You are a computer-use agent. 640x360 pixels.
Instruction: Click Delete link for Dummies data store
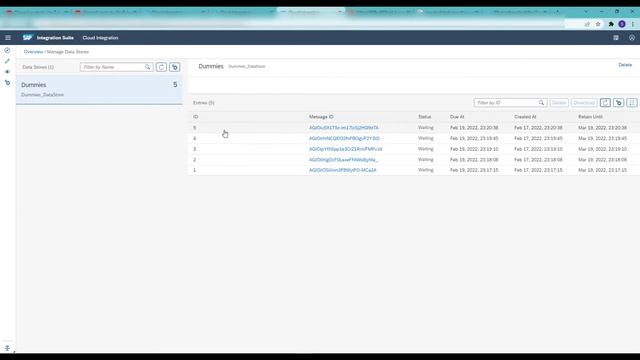(625, 65)
